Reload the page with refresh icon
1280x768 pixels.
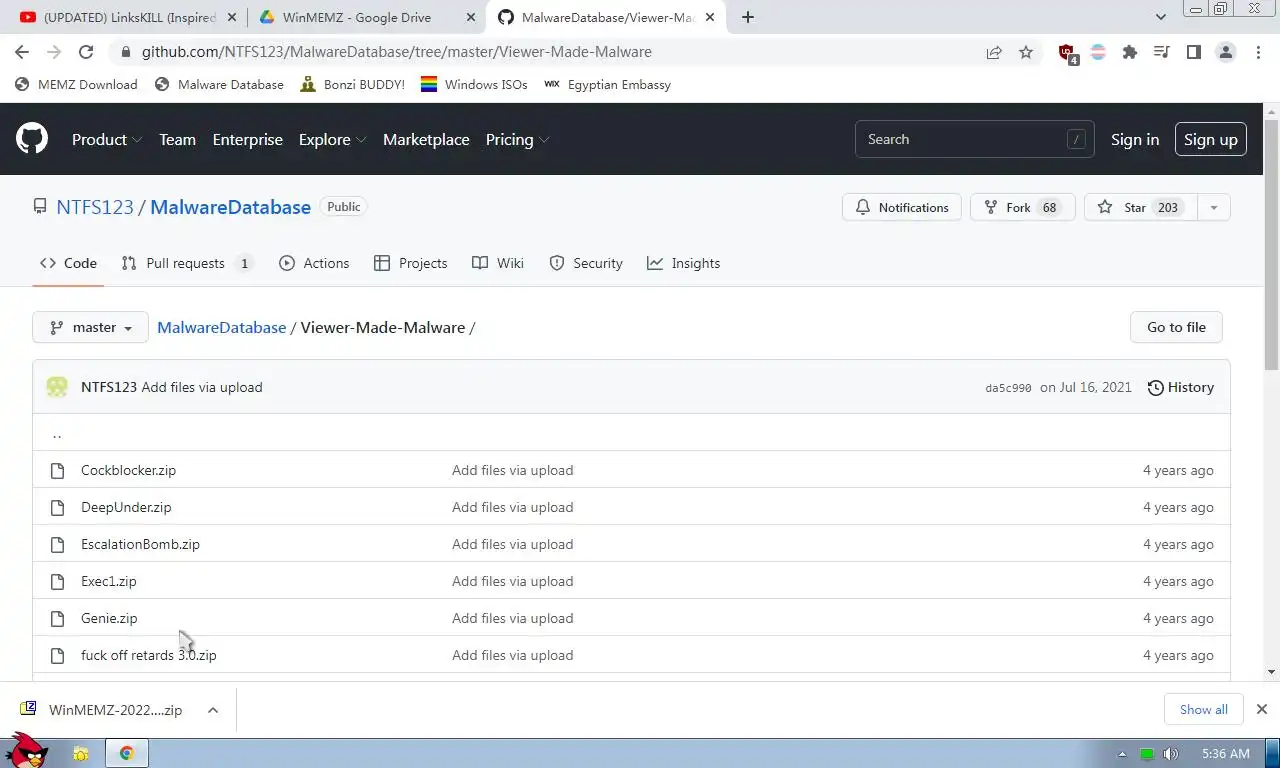click(86, 52)
